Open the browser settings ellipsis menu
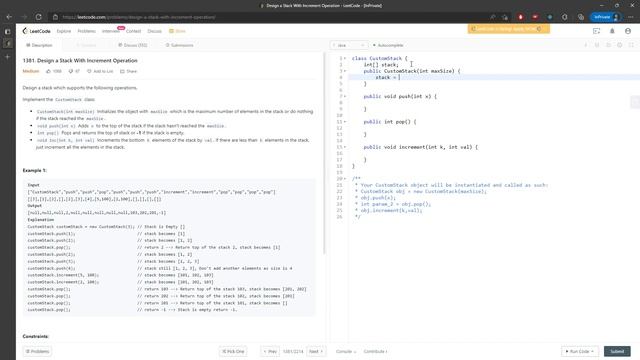 click(631, 17)
